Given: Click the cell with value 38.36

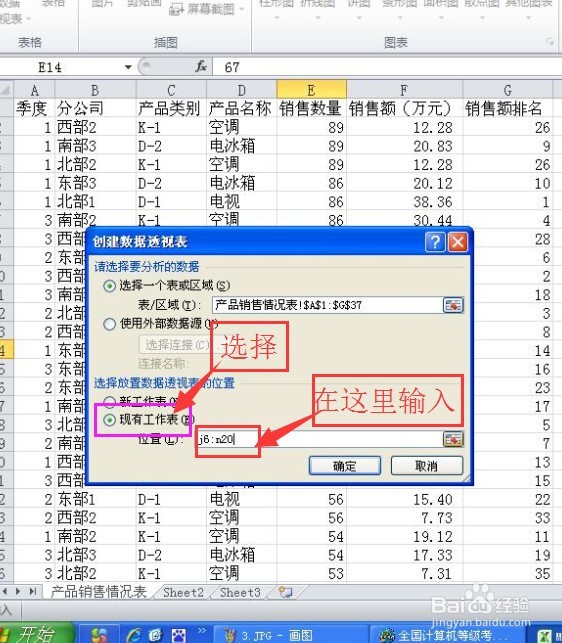Looking at the screenshot, I should [404, 202].
